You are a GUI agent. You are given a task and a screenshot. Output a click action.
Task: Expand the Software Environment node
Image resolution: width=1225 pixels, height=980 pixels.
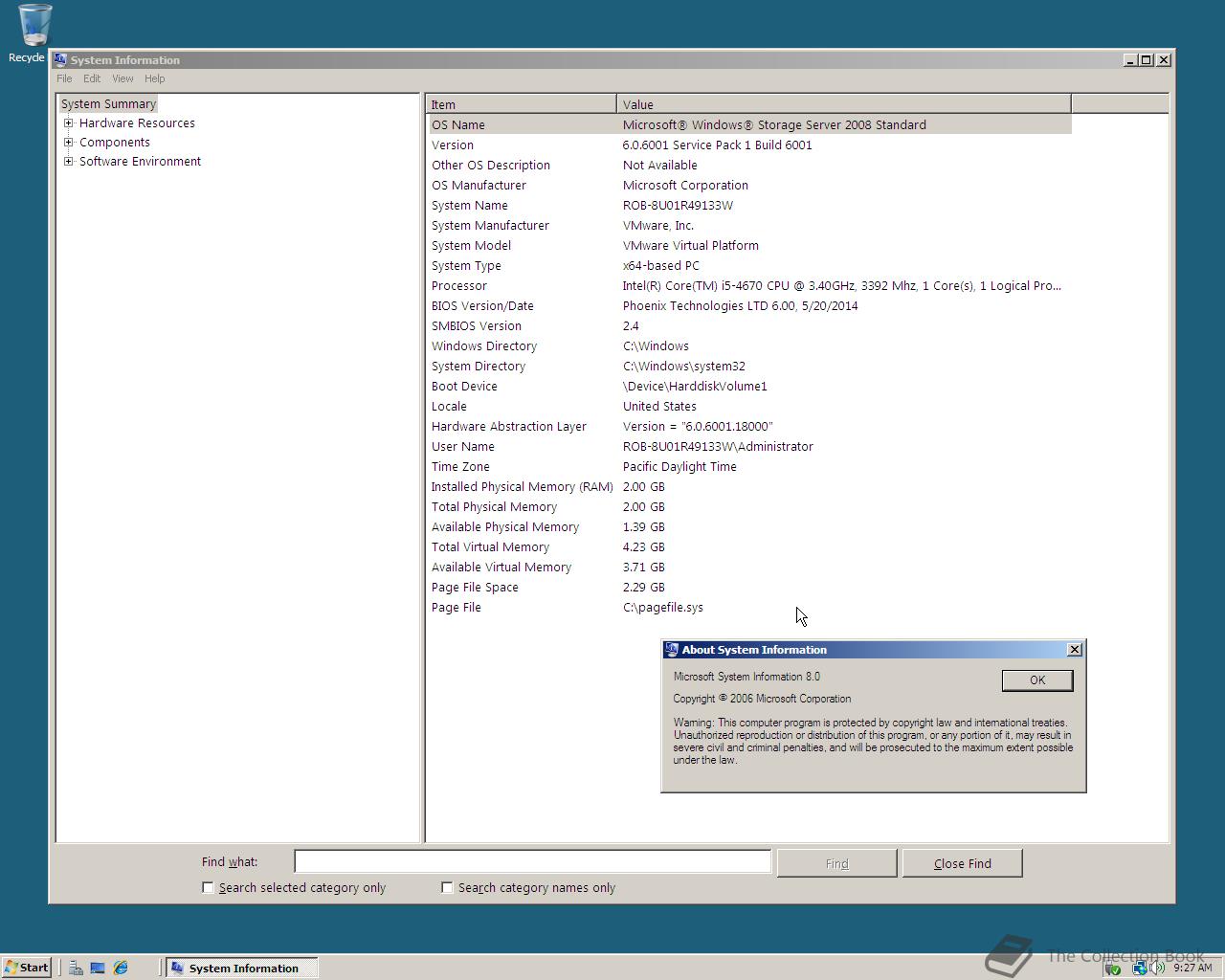coord(69,161)
